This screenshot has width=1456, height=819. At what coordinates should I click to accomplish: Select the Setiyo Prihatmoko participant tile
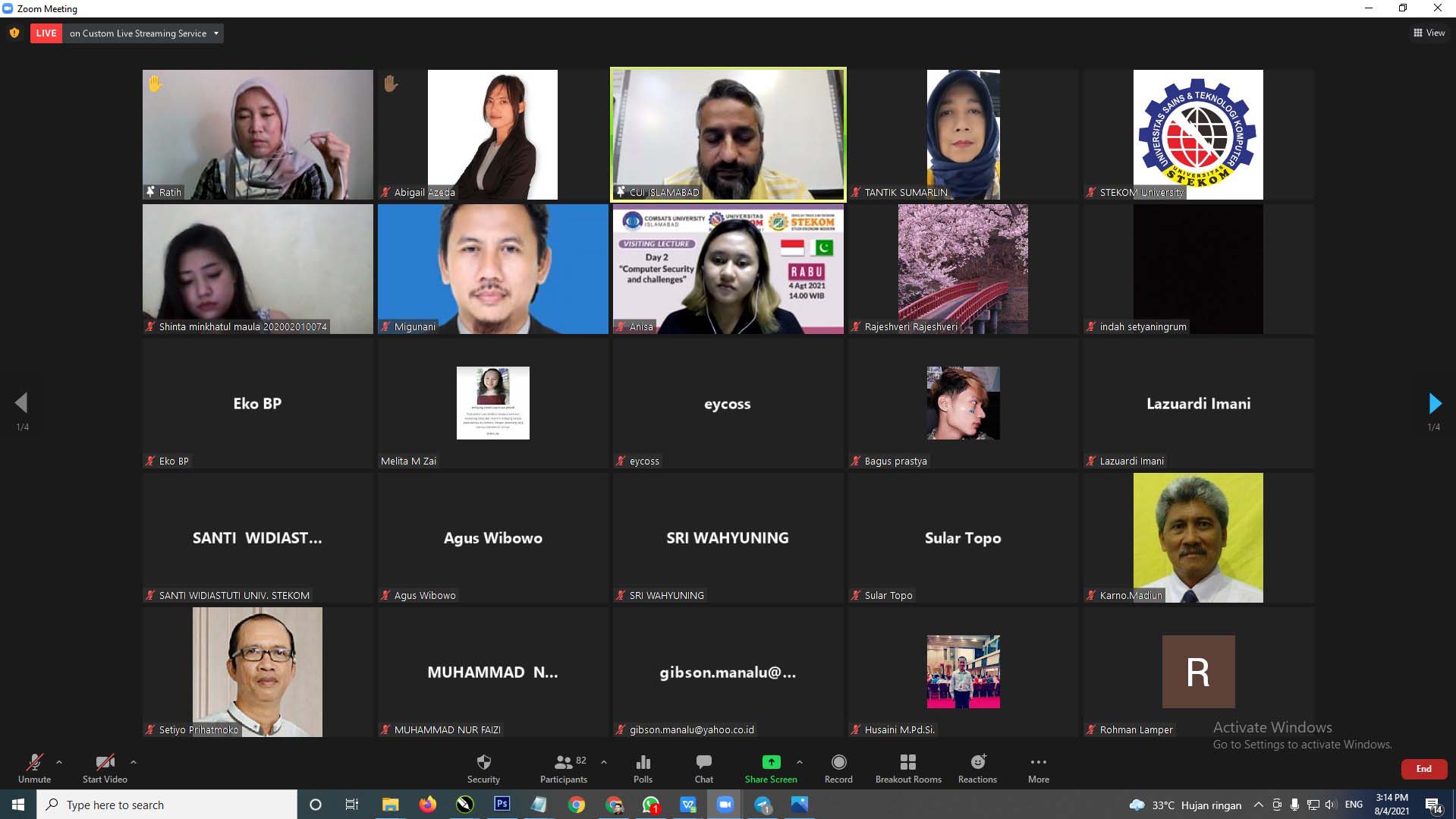258,672
